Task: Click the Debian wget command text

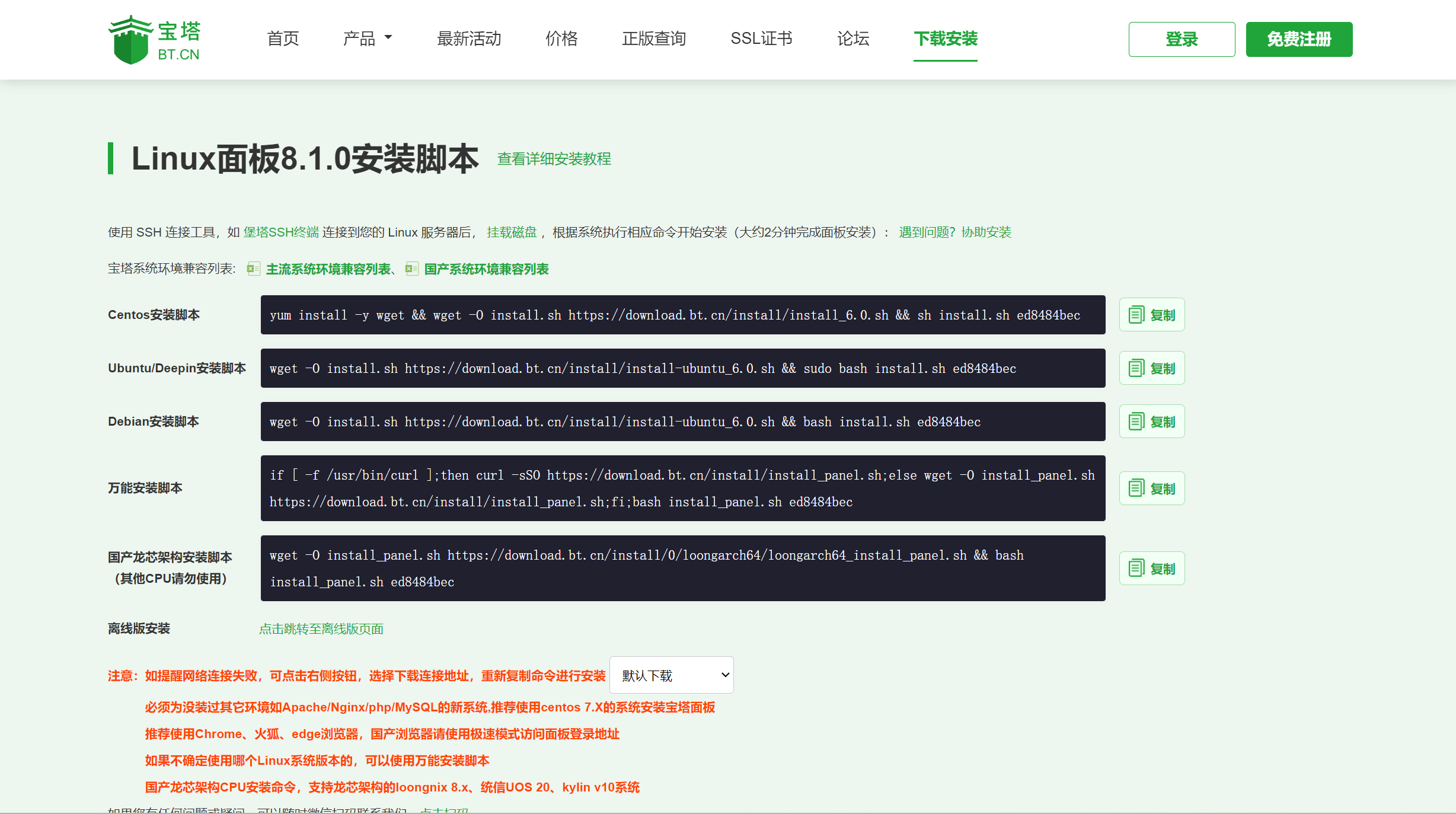Action: [625, 422]
